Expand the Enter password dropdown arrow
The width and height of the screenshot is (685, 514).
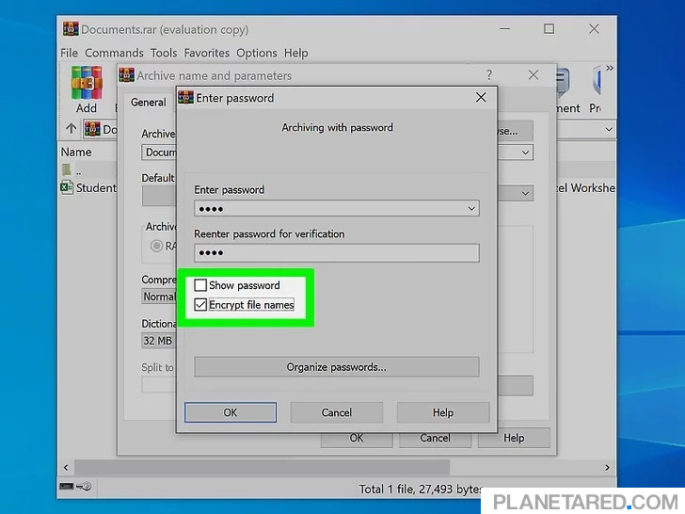[472, 209]
